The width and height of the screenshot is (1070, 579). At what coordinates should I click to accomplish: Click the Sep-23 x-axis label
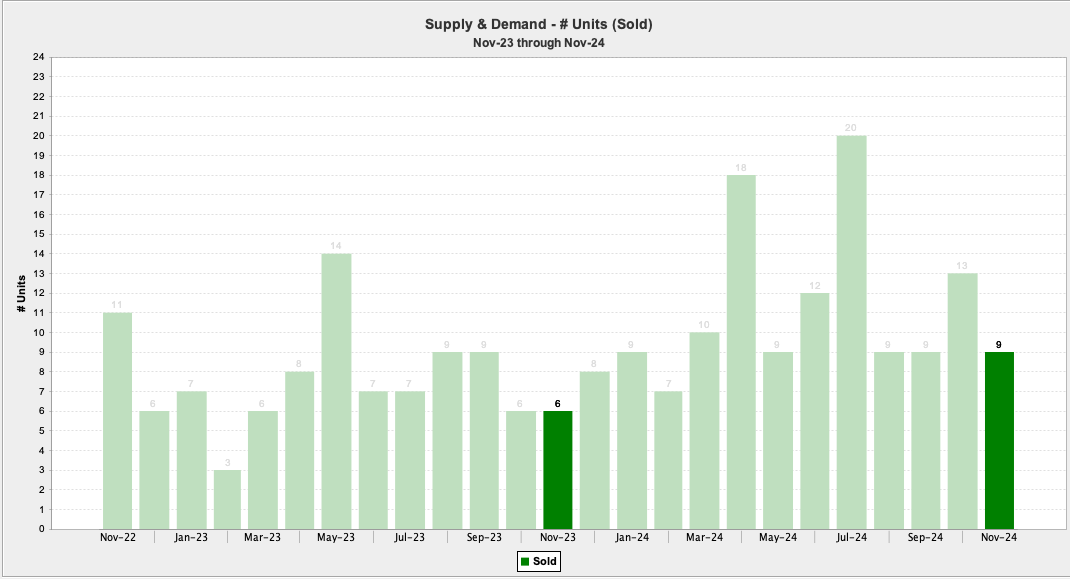(x=484, y=538)
